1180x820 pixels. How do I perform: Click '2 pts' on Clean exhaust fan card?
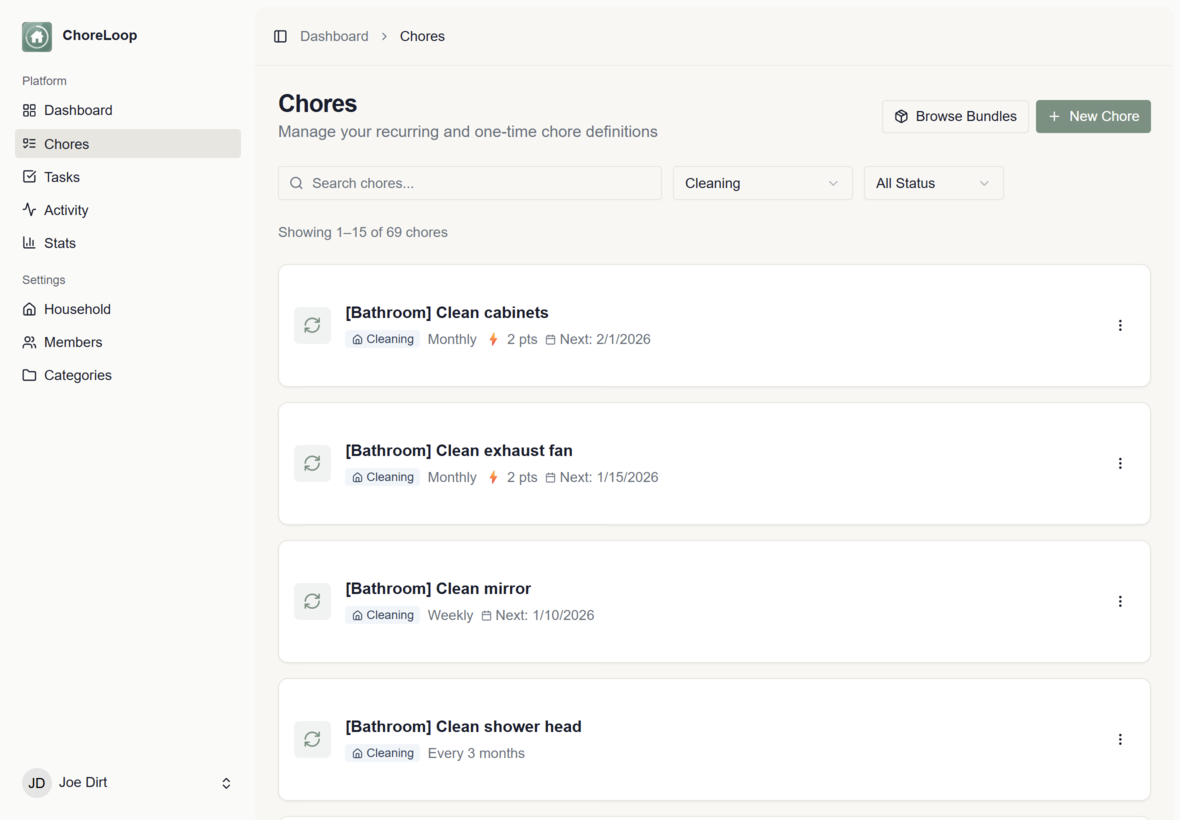coord(522,478)
